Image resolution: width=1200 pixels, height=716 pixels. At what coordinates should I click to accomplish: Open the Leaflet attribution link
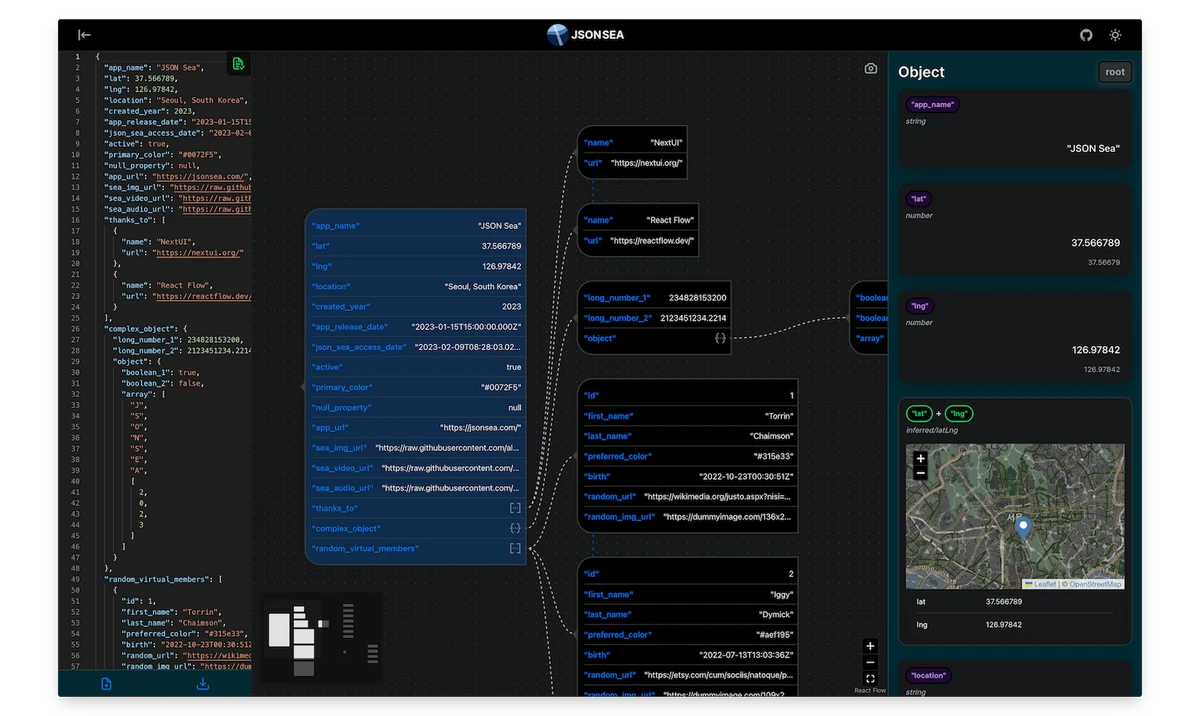pos(1044,584)
